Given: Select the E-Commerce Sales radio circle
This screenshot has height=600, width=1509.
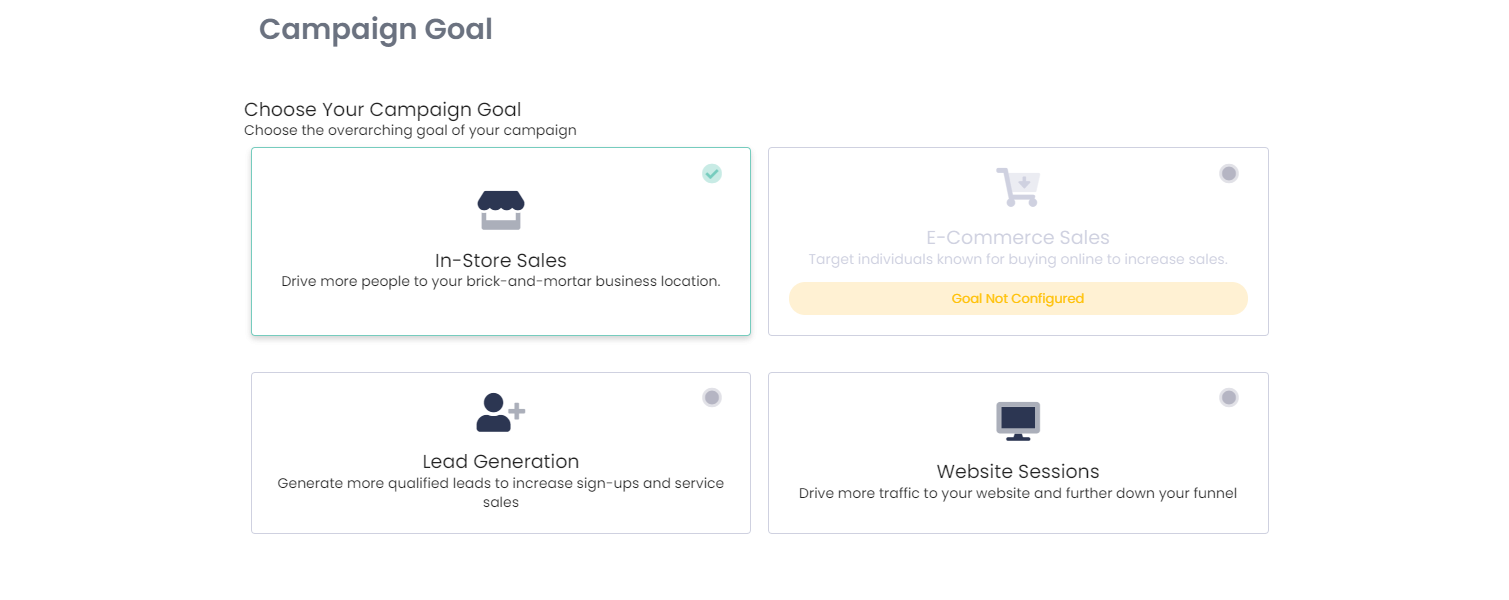Looking at the screenshot, I should point(1229,173).
